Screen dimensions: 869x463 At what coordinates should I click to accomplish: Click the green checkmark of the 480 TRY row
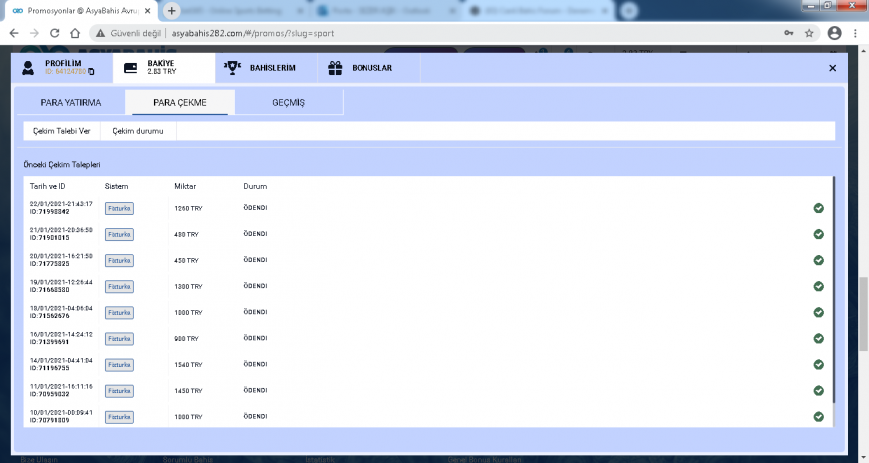coord(818,234)
